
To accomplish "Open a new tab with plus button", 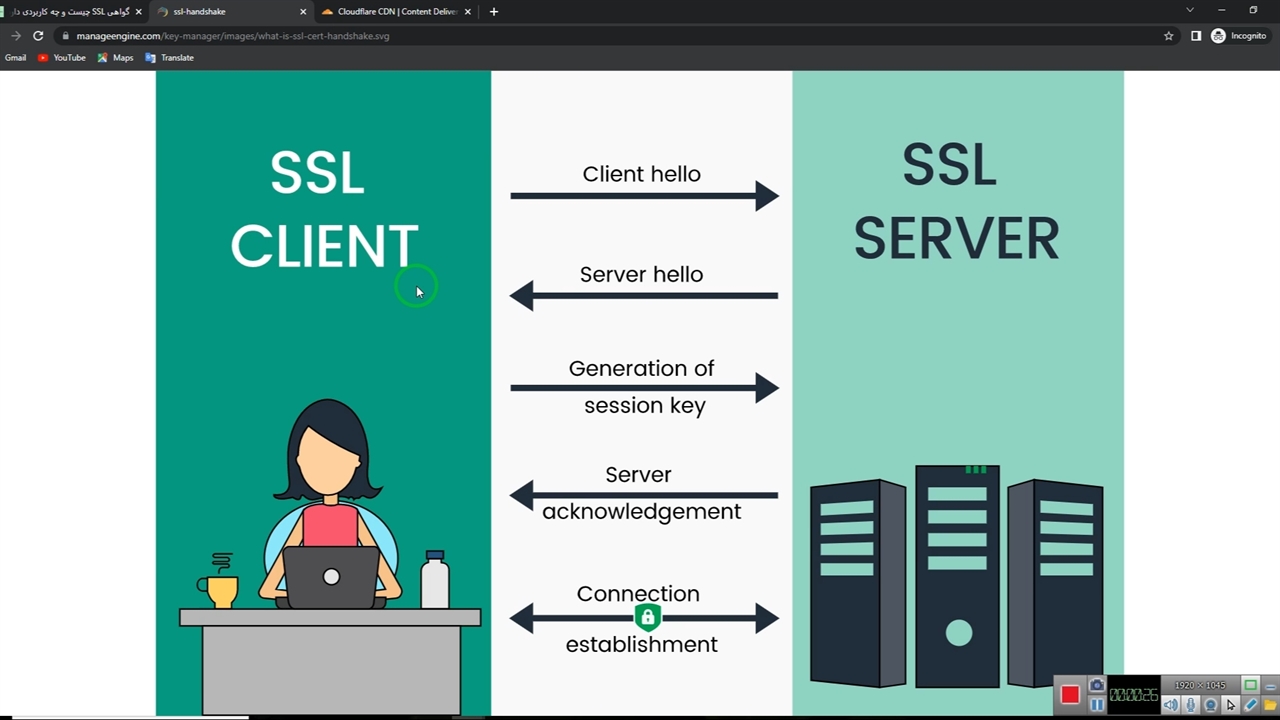I will [x=493, y=12].
